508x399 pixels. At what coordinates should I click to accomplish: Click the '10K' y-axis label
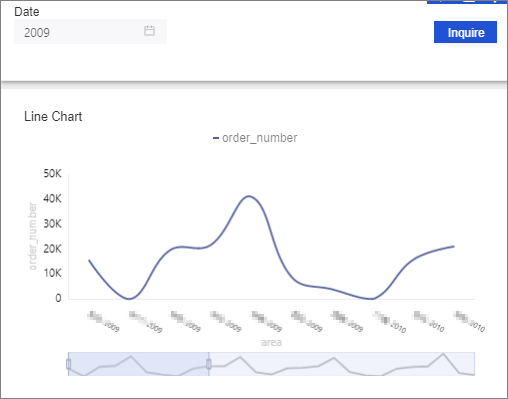pyautogui.click(x=53, y=273)
